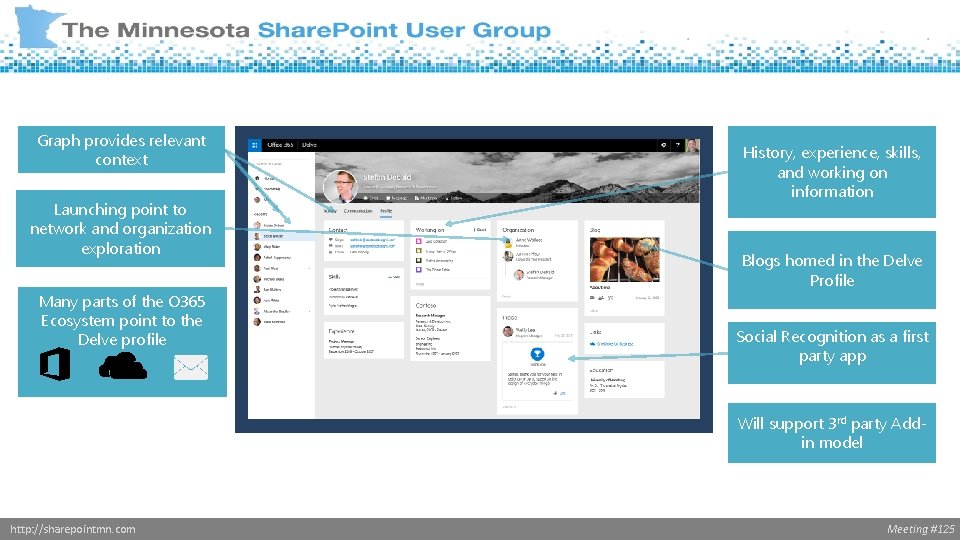Click Stefan Debald's avatar in Organization card
The height and width of the screenshot is (540, 960).
[x=519, y=274]
